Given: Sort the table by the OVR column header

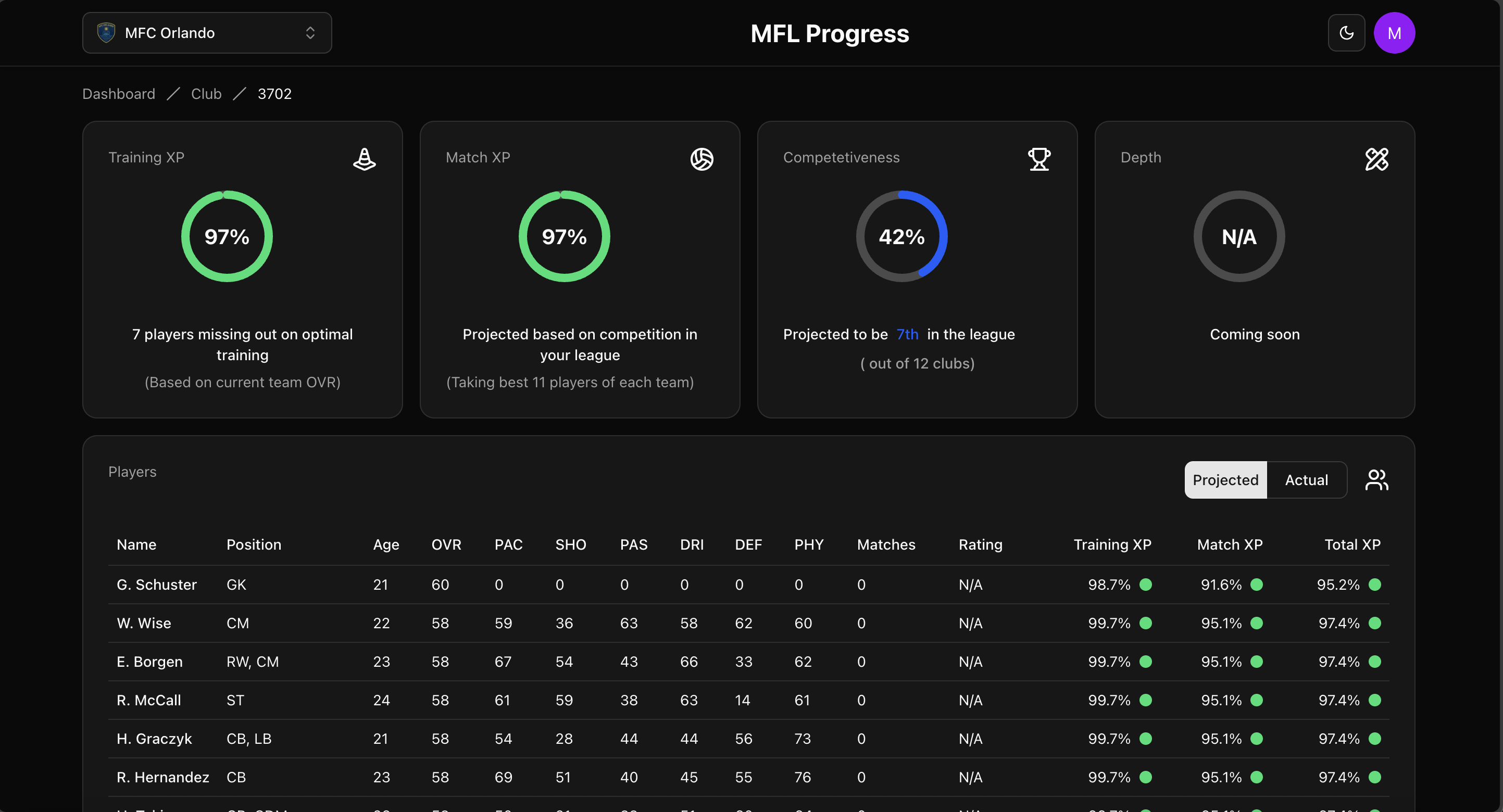Looking at the screenshot, I should tap(446, 544).
